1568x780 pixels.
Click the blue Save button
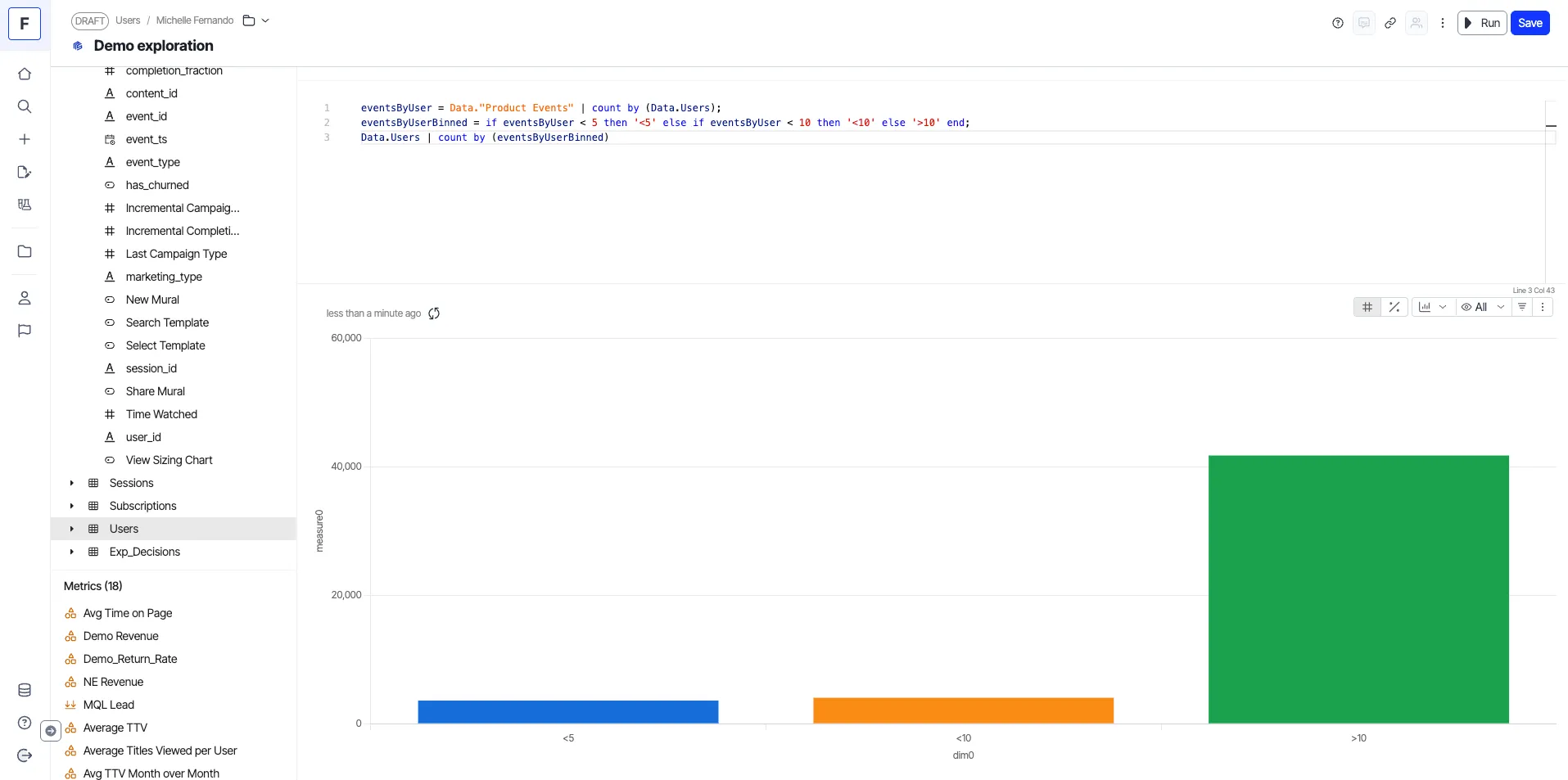pos(1530,23)
